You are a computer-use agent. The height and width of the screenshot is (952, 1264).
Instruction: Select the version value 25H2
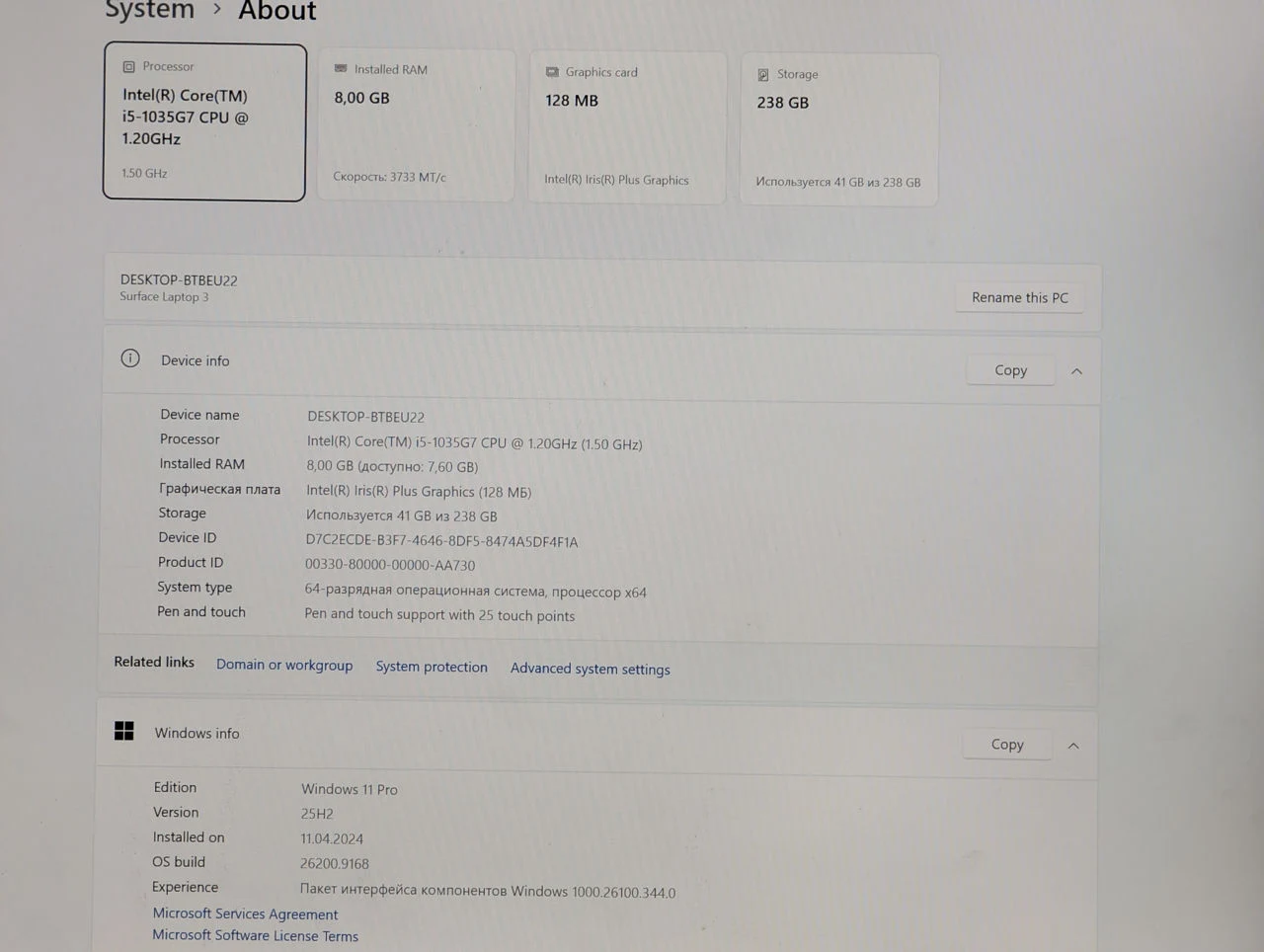(x=317, y=814)
